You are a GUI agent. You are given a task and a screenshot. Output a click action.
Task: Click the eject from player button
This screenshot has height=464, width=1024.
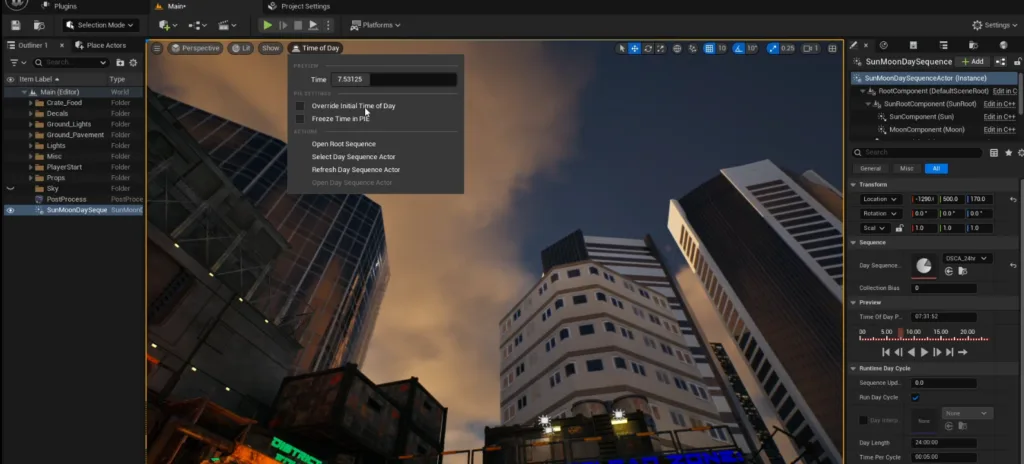313,25
